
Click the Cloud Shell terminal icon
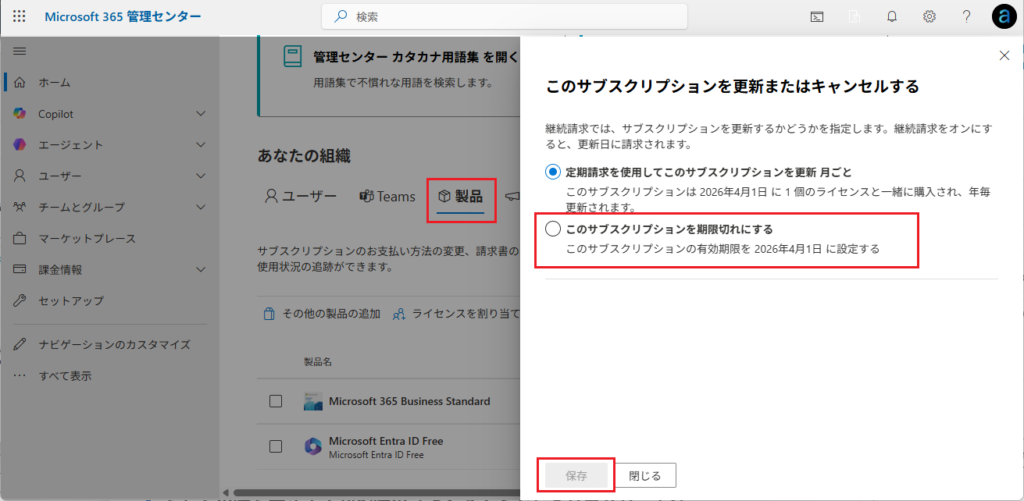click(x=816, y=17)
